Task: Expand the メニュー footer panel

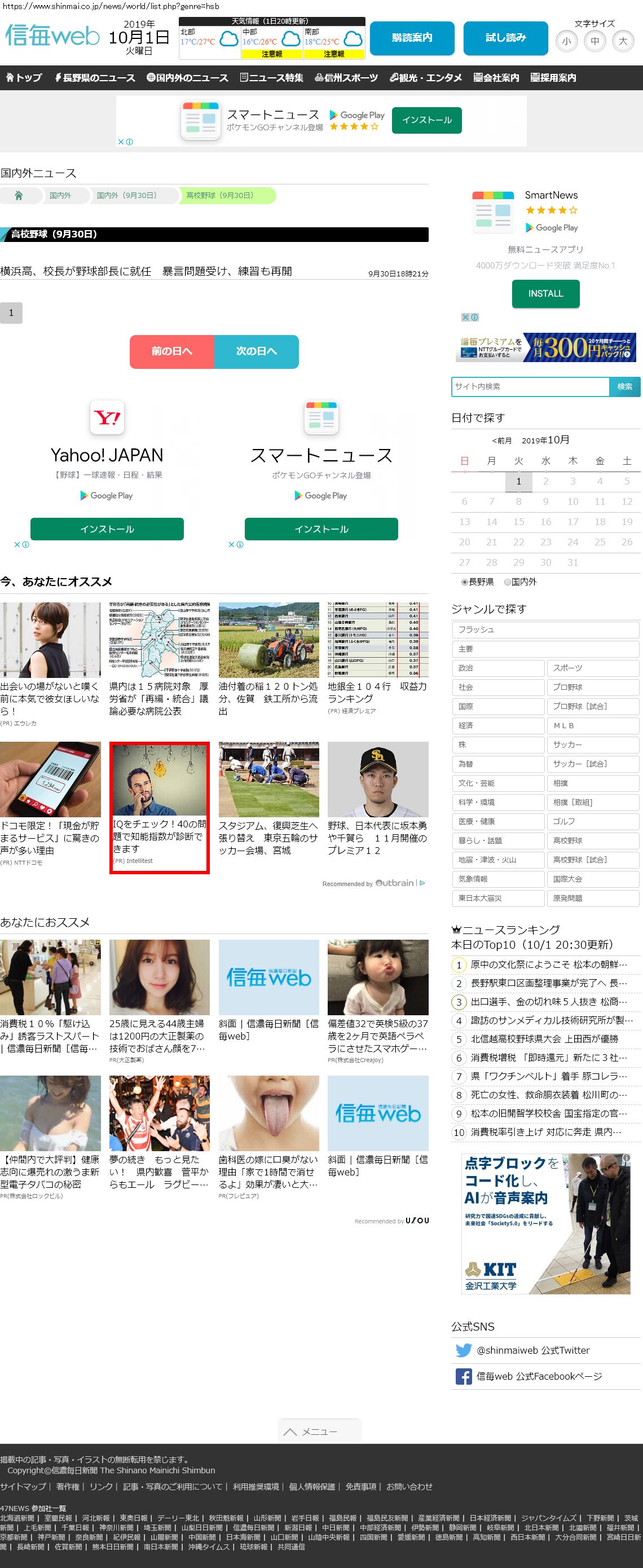Action: click(x=320, y=1431)
